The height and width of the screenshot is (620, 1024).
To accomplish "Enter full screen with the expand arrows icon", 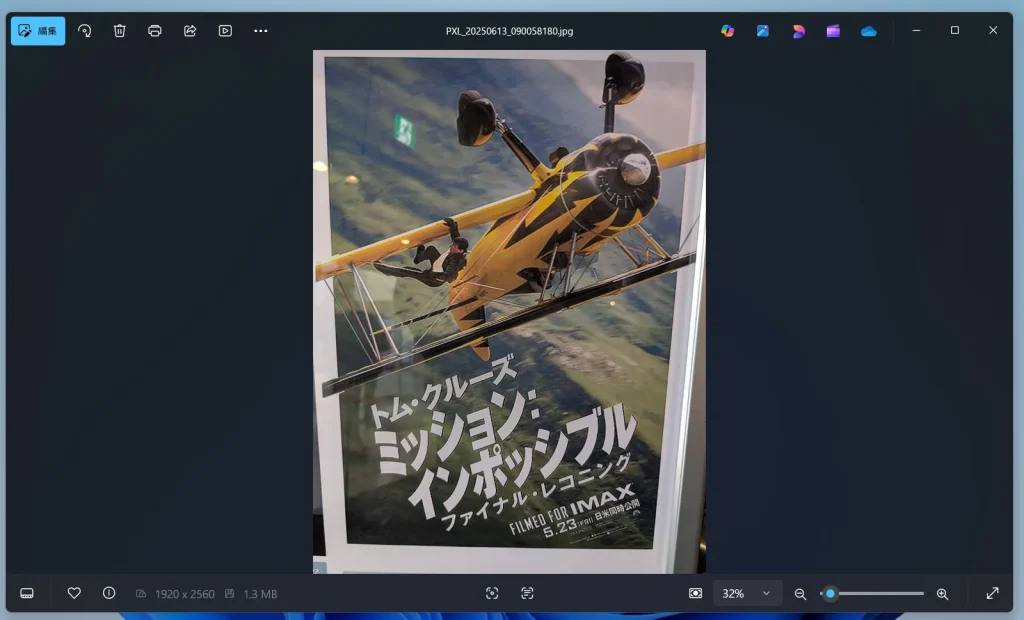I will [993, 593].
